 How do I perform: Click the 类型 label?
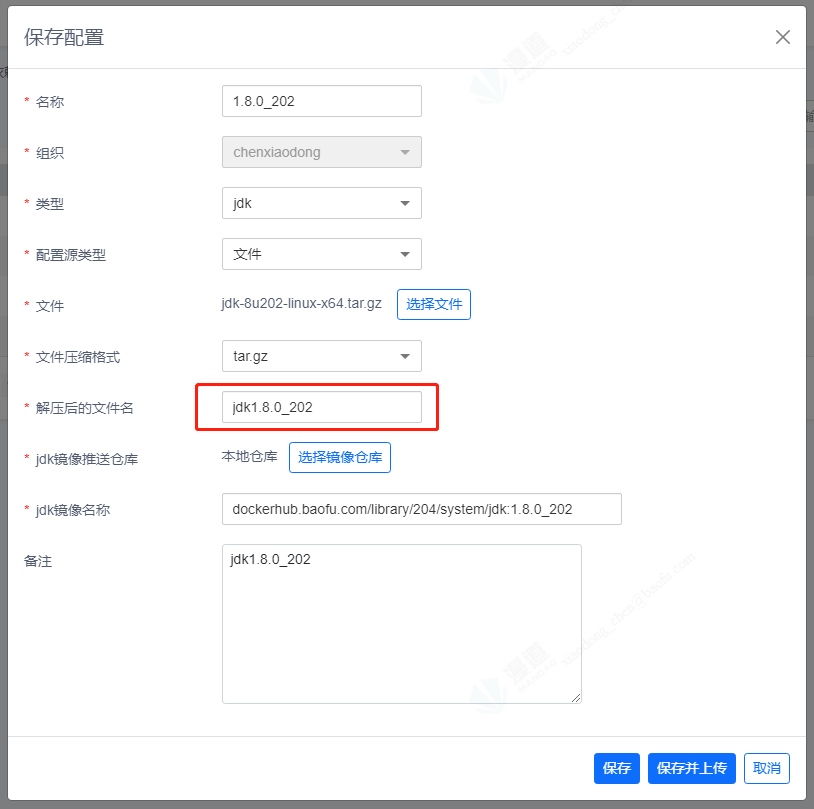click(x=49, y=204)
